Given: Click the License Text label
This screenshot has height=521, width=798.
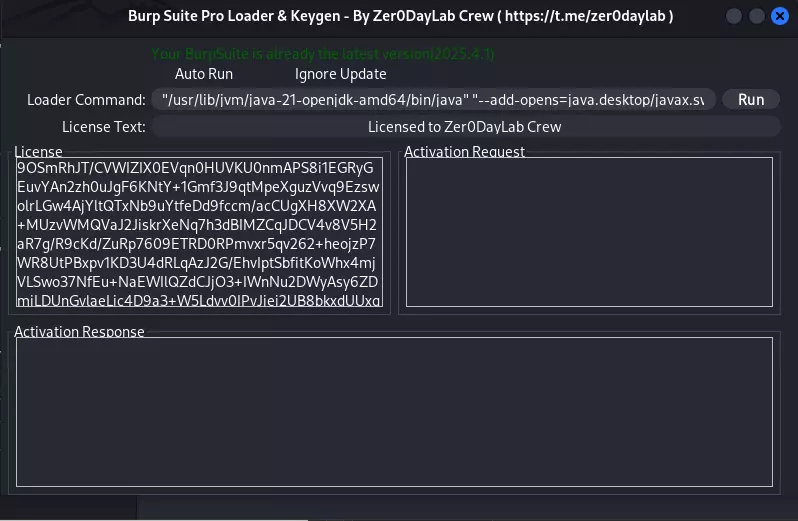Looking at the screenshot, I should coord(104,127).
